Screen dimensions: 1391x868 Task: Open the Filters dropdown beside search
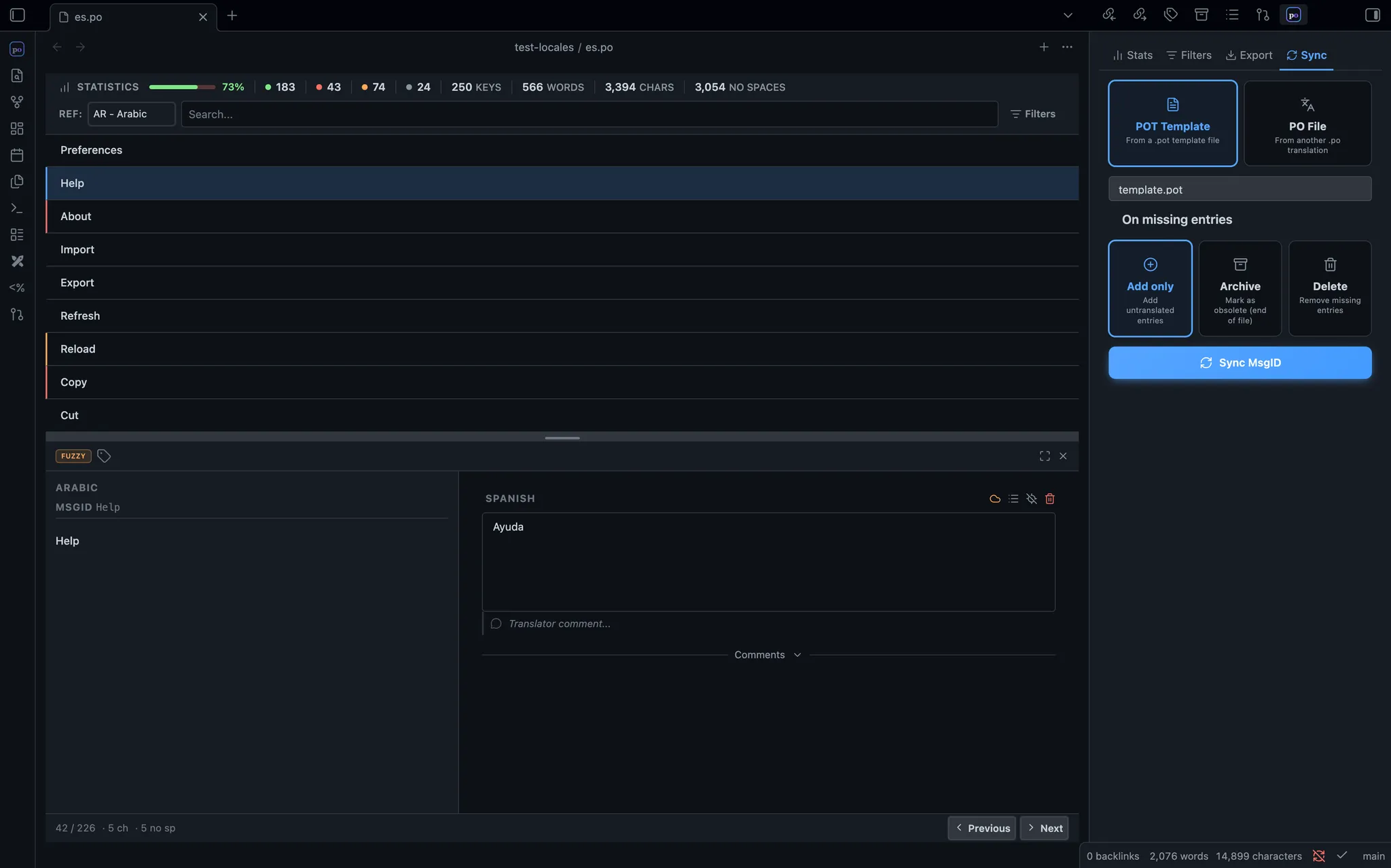1033,114
